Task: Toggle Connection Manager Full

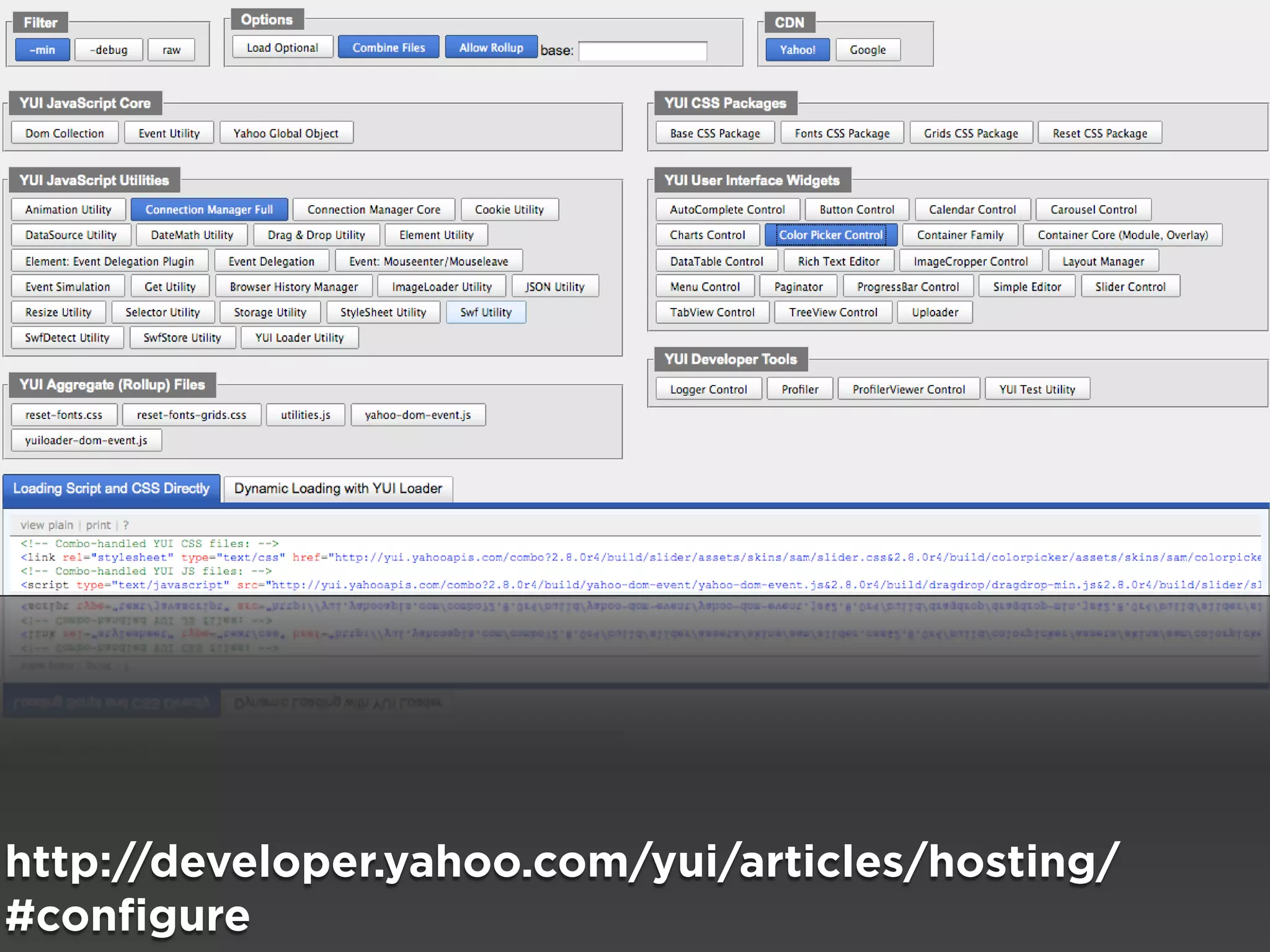Action: pyautogui.click(x=210, y=209)
